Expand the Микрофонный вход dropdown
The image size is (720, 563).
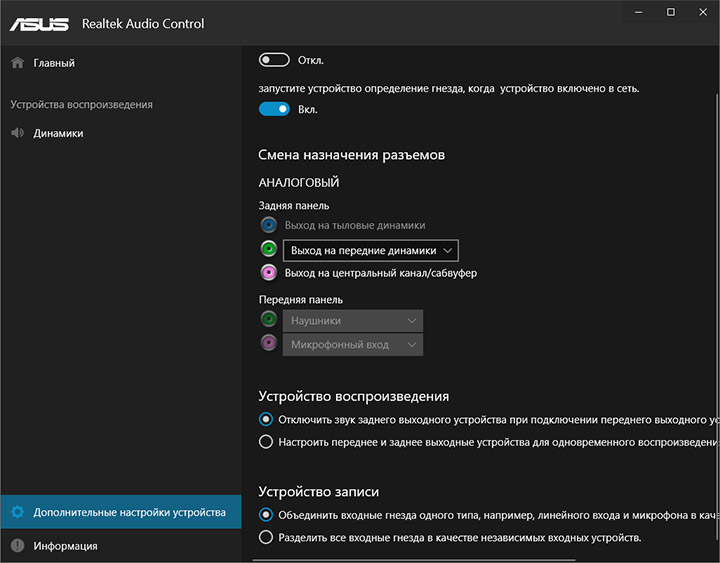[353, 345]
